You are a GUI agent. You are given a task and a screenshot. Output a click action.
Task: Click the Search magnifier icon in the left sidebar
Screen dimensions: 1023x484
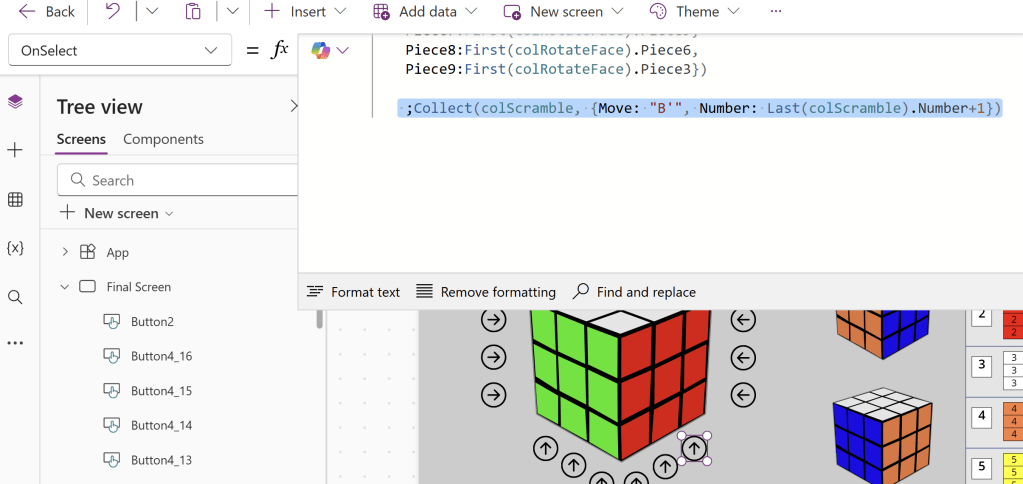[15, 297]
